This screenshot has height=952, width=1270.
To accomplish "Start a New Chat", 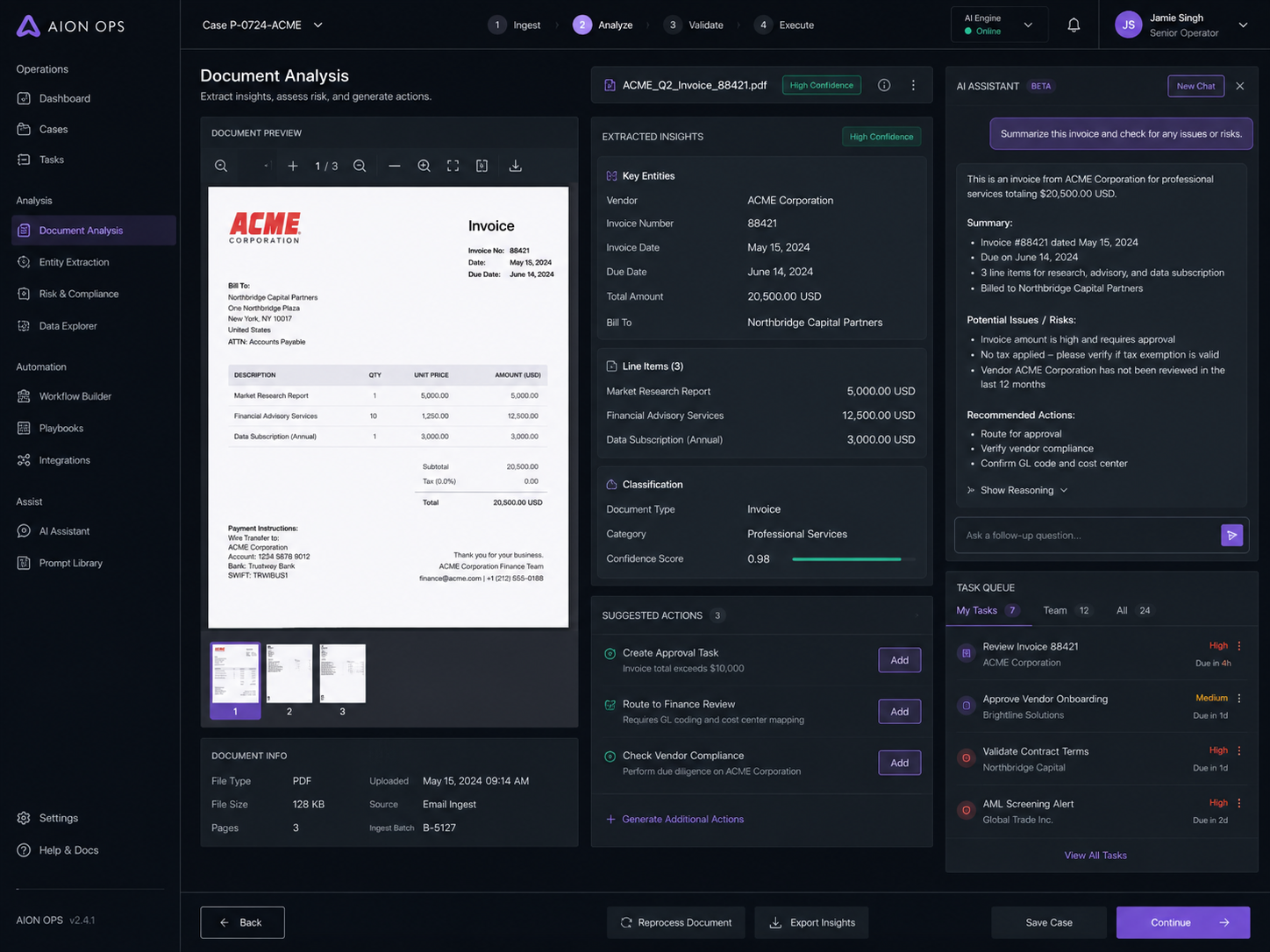I will coord(1195,86).
